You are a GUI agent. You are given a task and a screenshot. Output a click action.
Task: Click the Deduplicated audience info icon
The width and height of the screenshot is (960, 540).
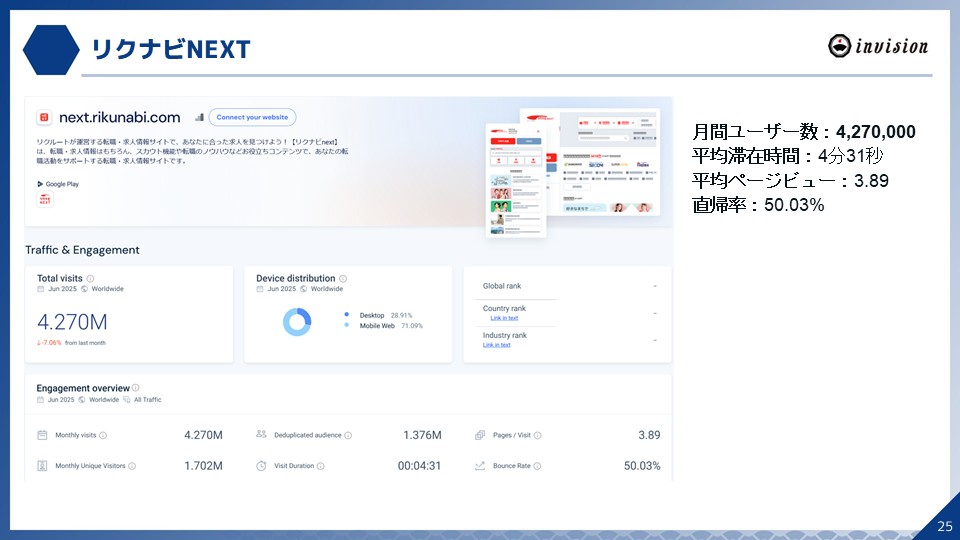(x=348, y=435)
